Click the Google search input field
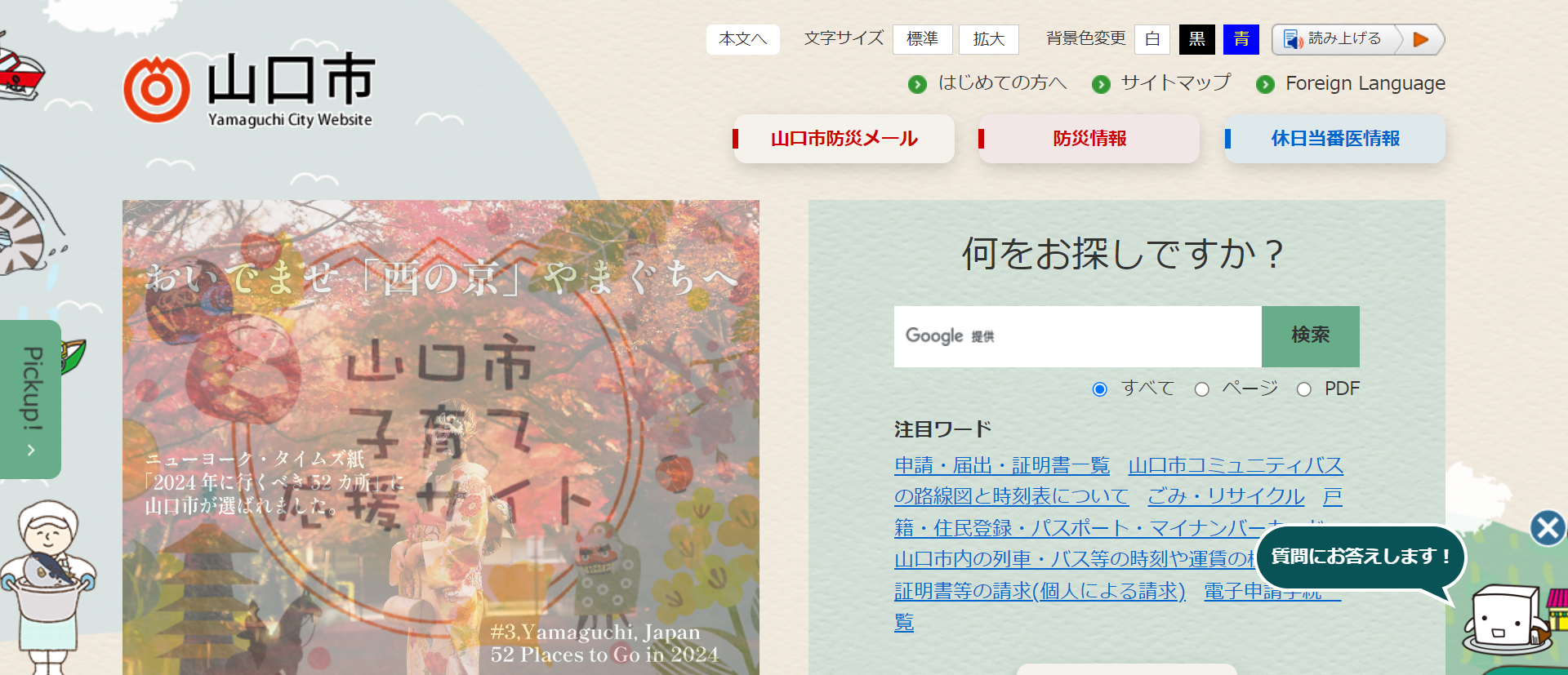The image size is (1568, 675). pos(1078,336)
